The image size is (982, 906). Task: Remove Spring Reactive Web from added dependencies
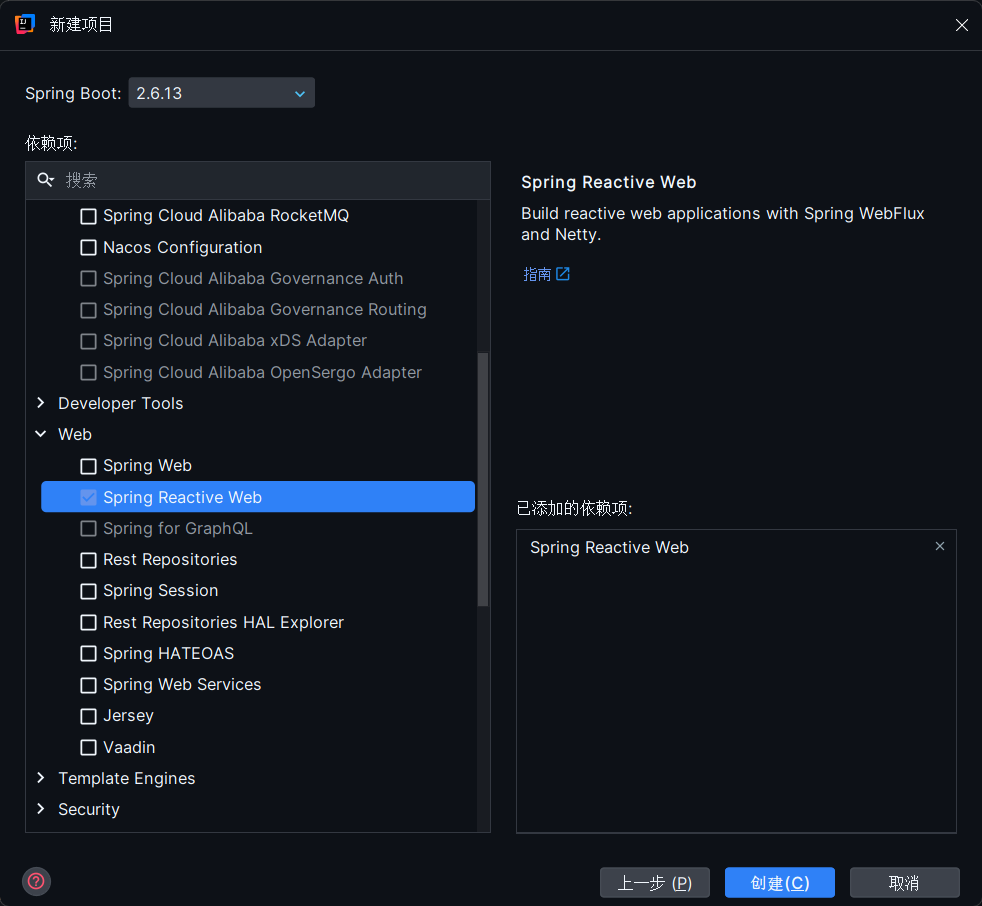point(939,546)
